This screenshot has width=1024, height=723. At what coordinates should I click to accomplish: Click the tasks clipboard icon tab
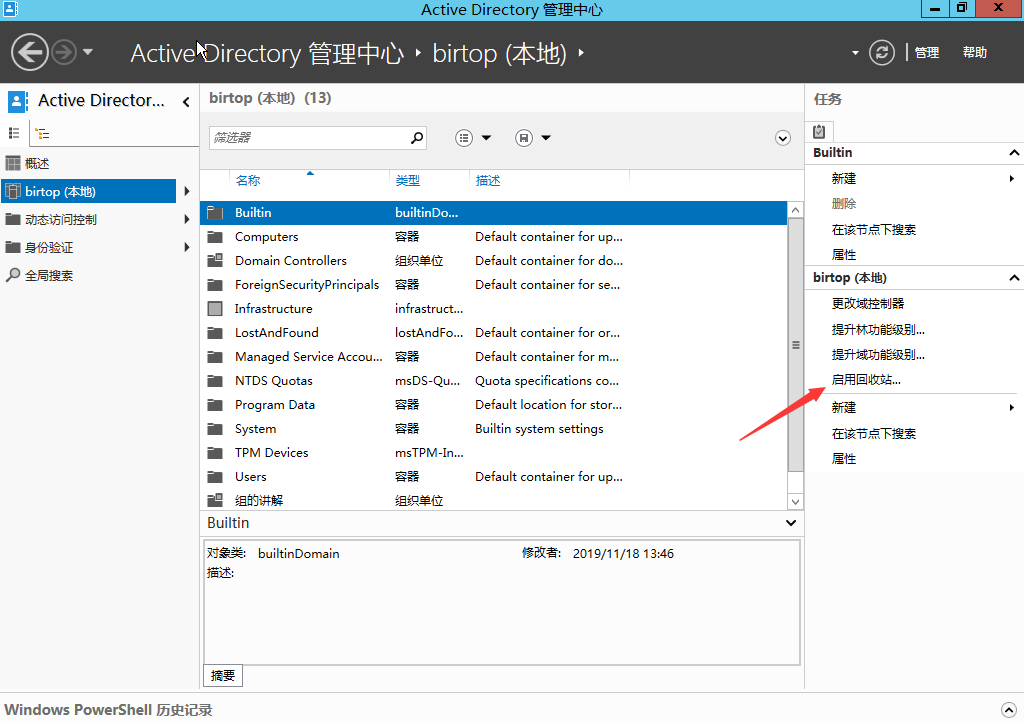819,132
